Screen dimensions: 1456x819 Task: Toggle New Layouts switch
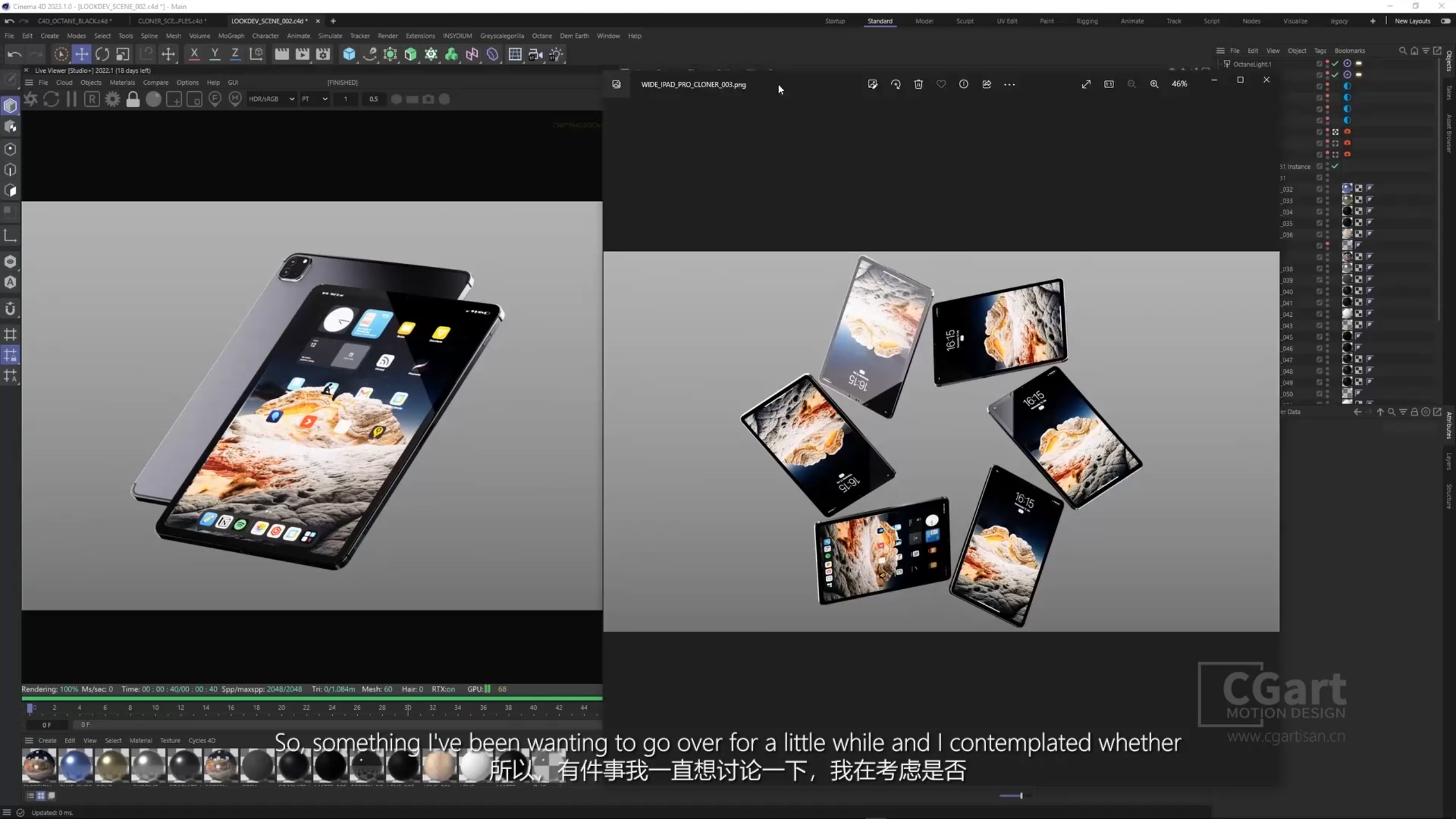pyautogui.click(x=1445, y=21)
